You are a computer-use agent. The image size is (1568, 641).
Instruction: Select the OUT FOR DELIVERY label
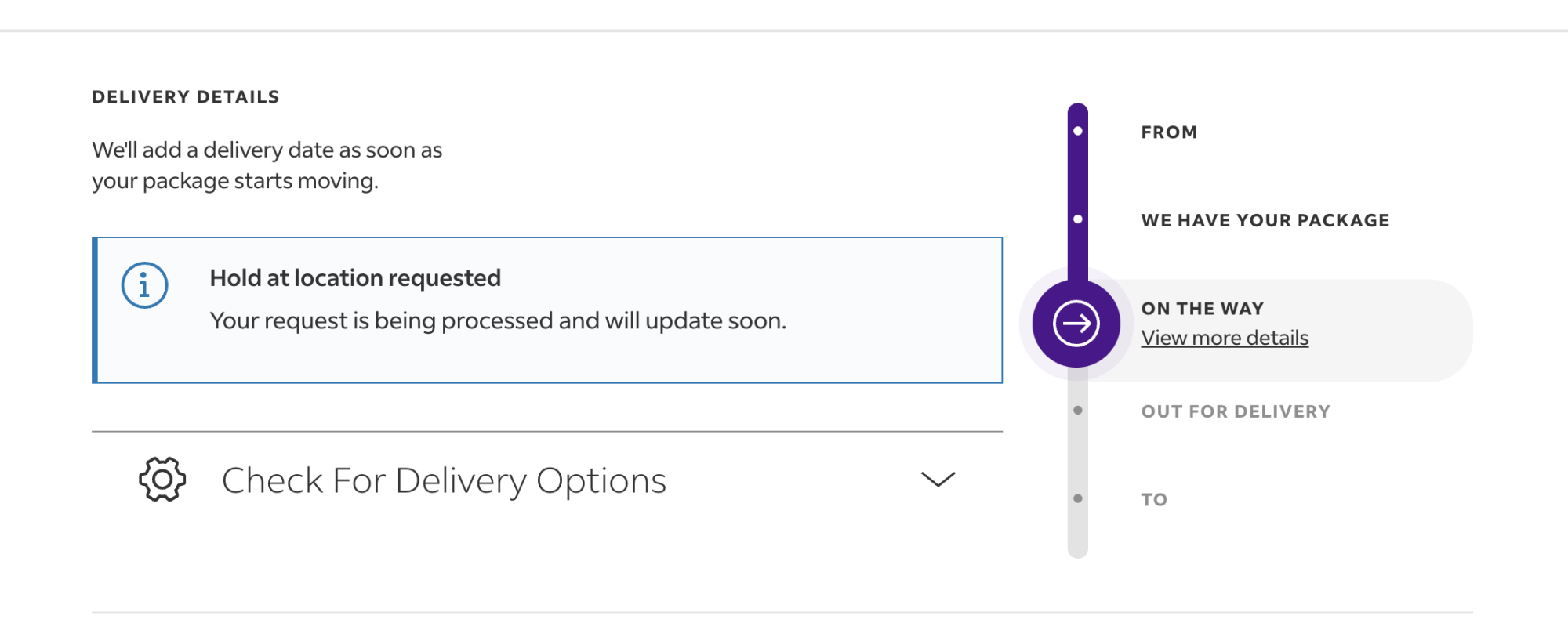(x=1236, y=412)
